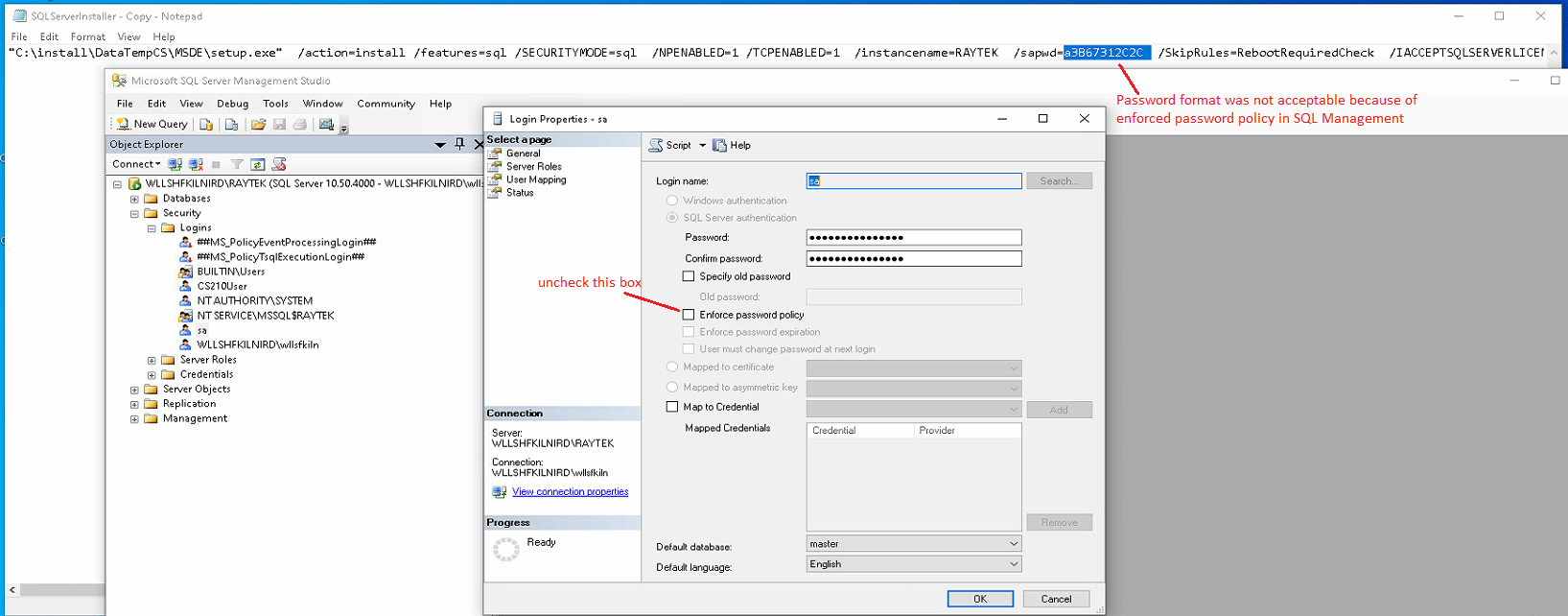Collapse the Logins folder node
Image resolution: width=1568 pixels, height=616 pixels.
pos(152,228)
